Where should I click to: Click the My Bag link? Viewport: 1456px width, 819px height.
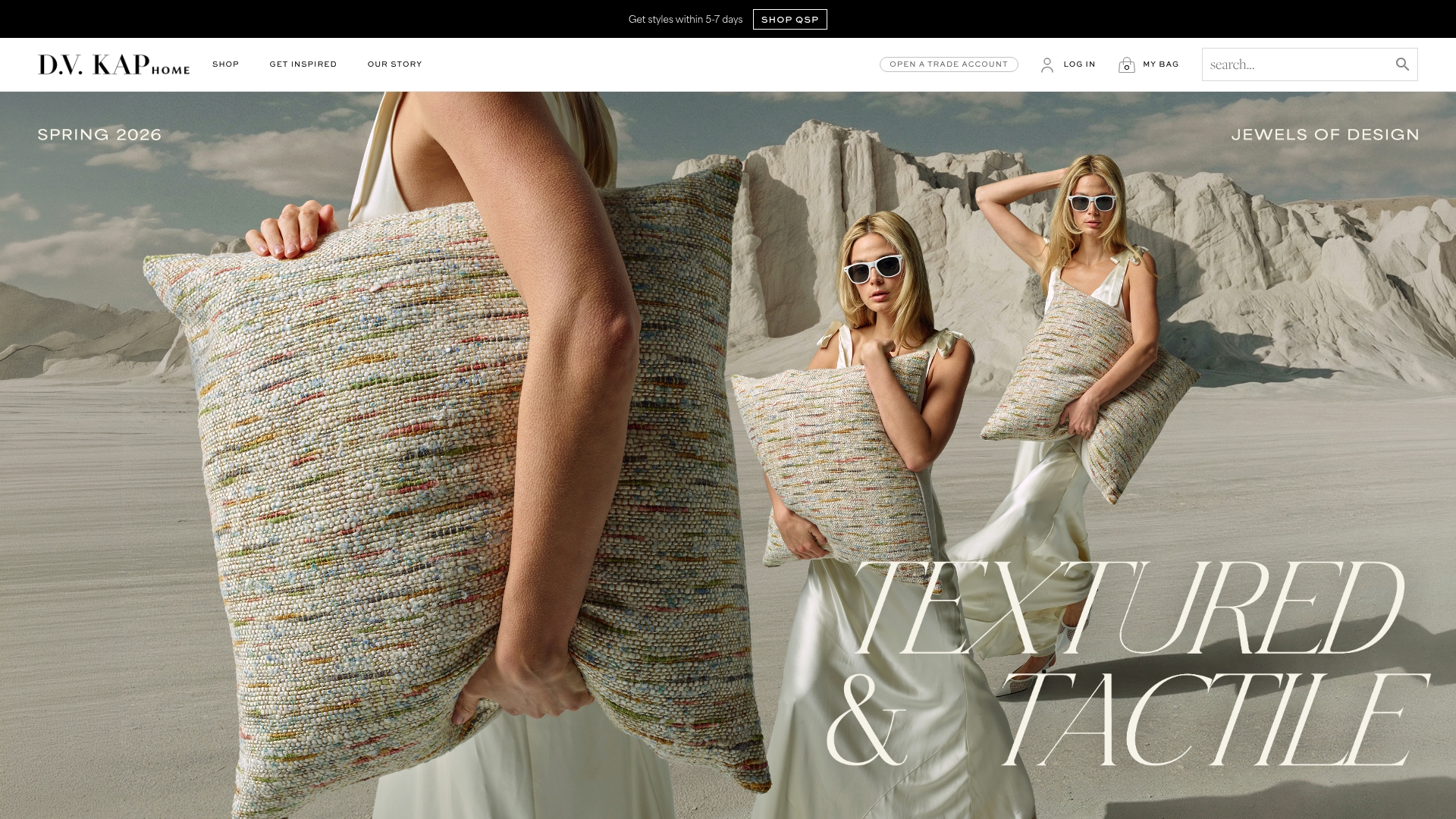(x=1161, y=64)
